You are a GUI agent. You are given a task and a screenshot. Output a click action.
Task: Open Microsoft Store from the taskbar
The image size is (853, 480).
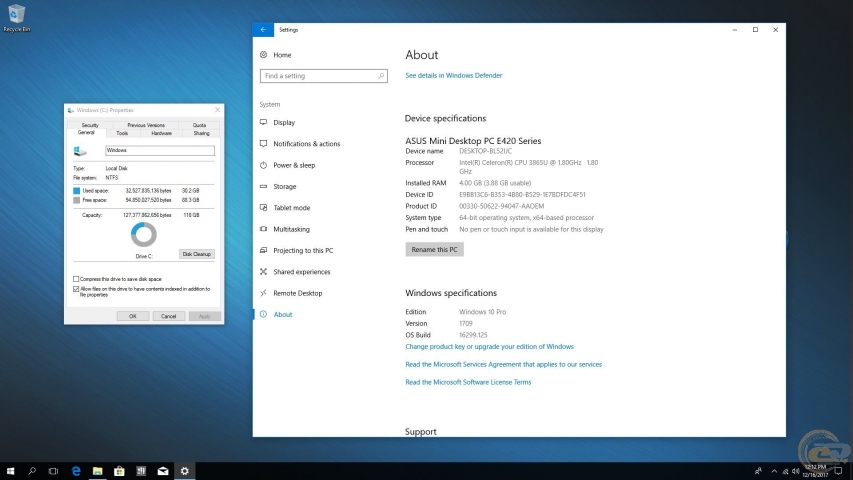(x=119, y=471)
